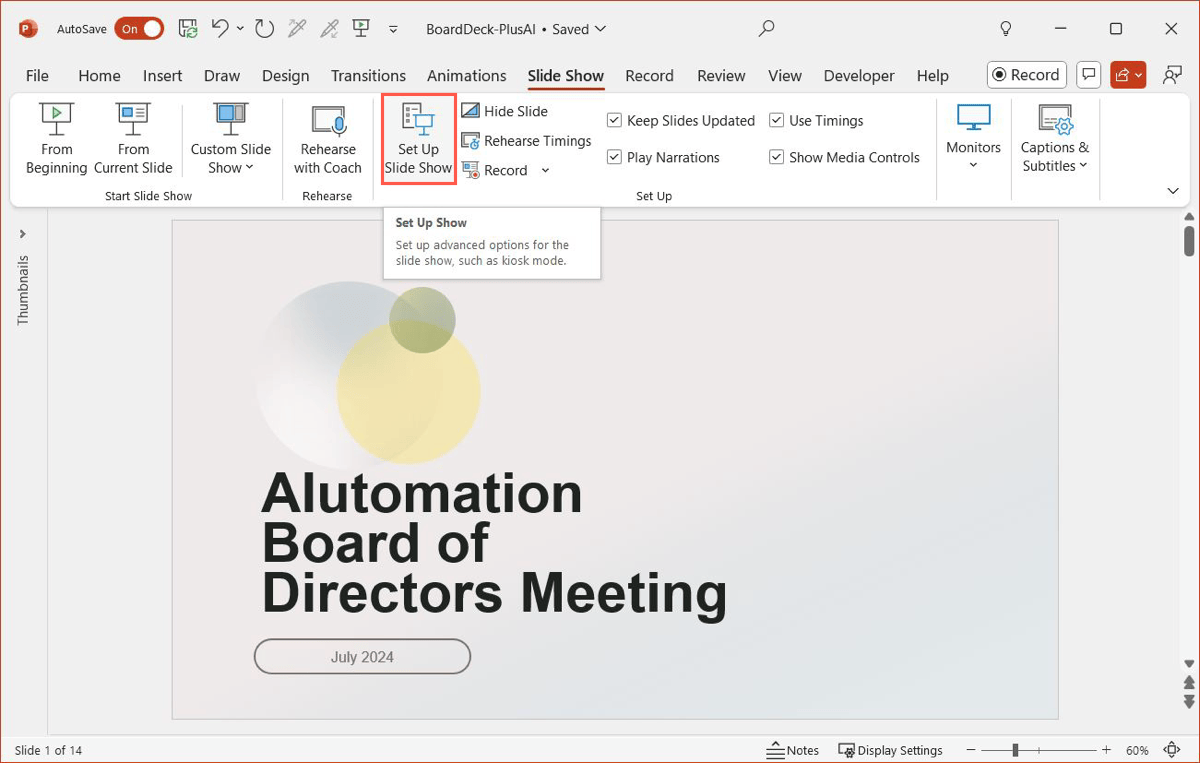
Task: Click the Record button beside Comments
Action: point(1027,75)
